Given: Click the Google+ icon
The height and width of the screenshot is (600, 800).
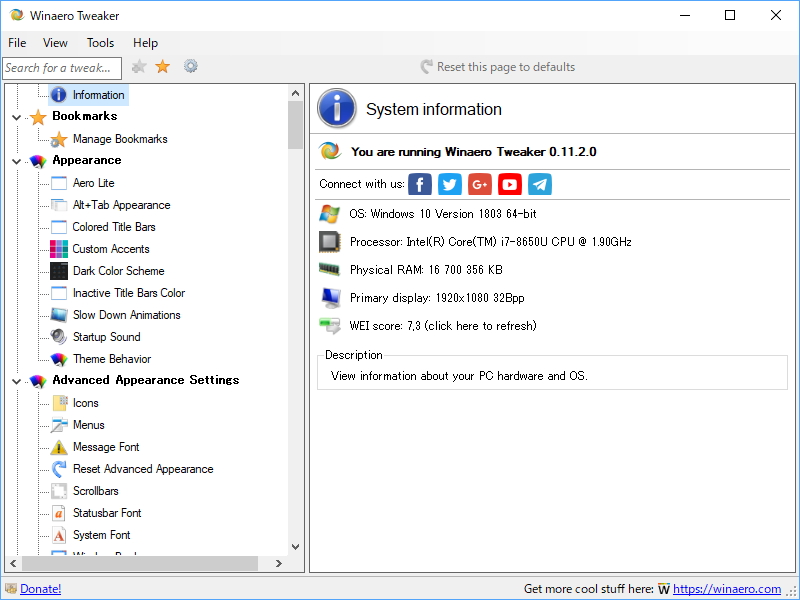Looking at the screenshot, I should (479, 184).
